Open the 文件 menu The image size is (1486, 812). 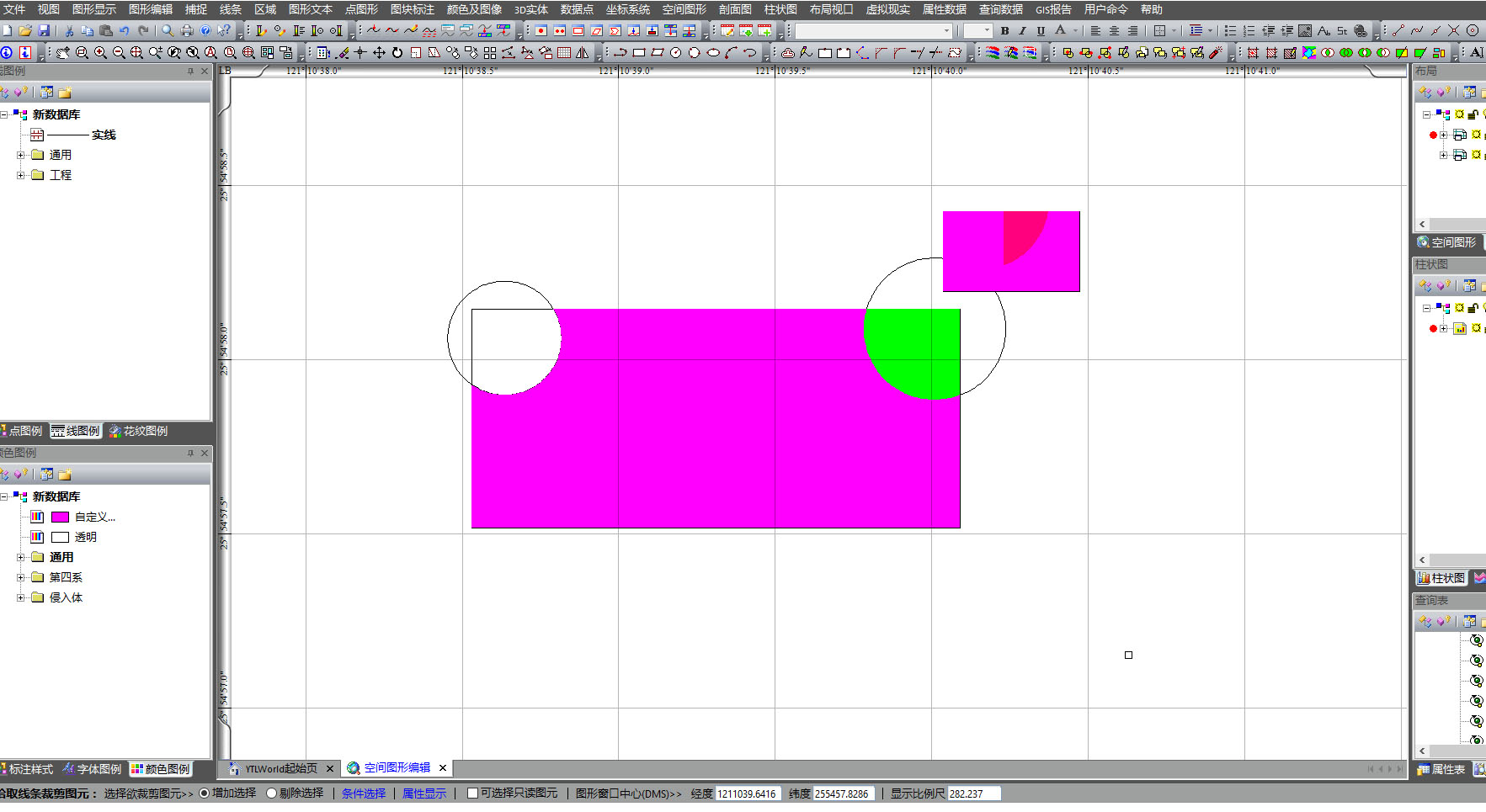14,9
